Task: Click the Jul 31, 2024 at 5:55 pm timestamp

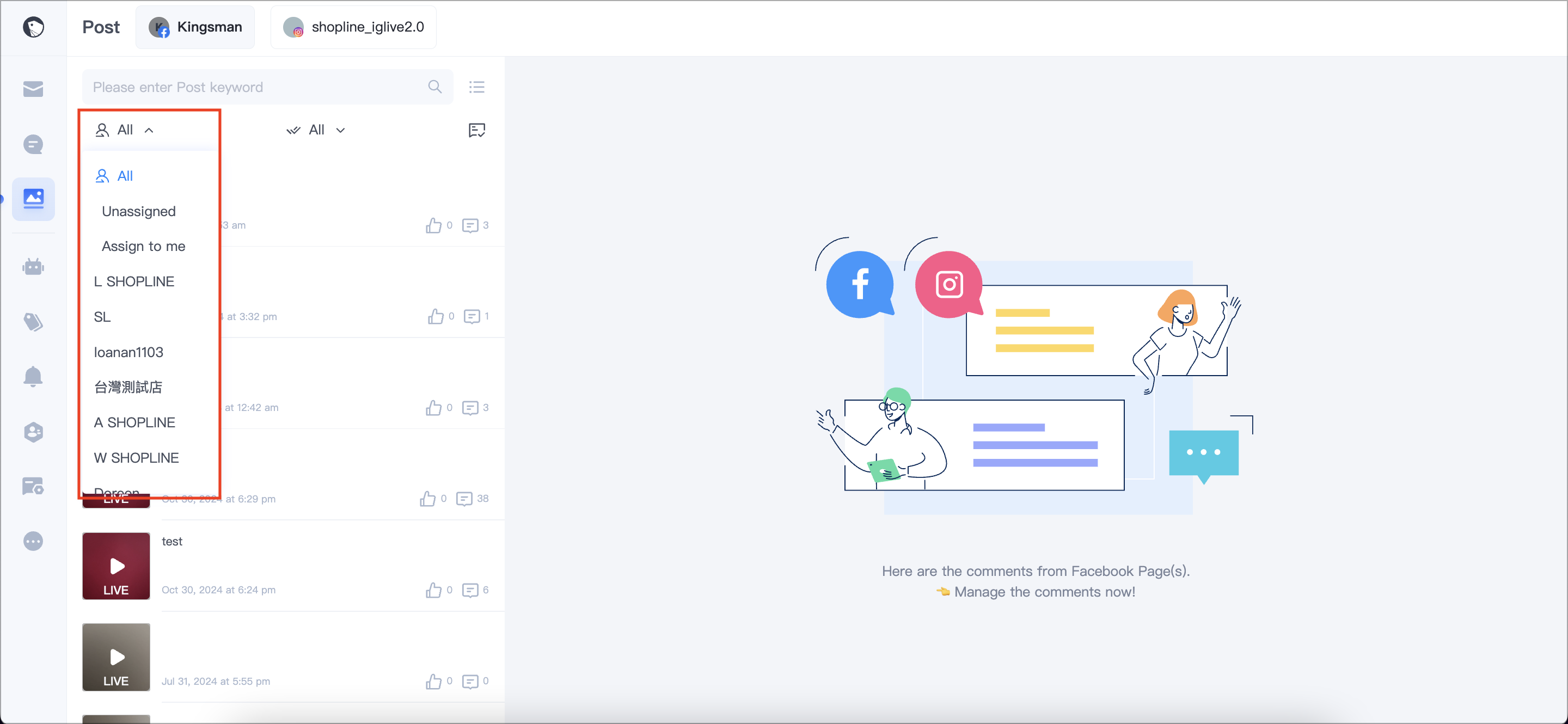Action: (216, 681)
